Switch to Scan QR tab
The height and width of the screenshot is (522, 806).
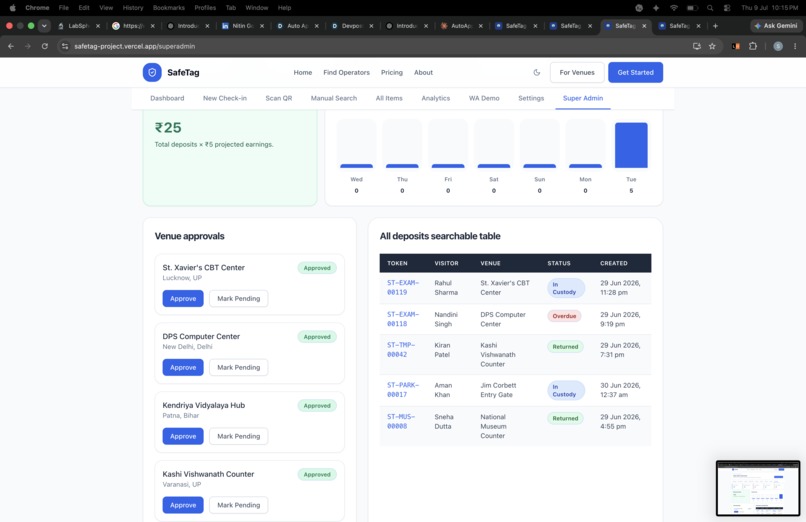click(279, 98)
